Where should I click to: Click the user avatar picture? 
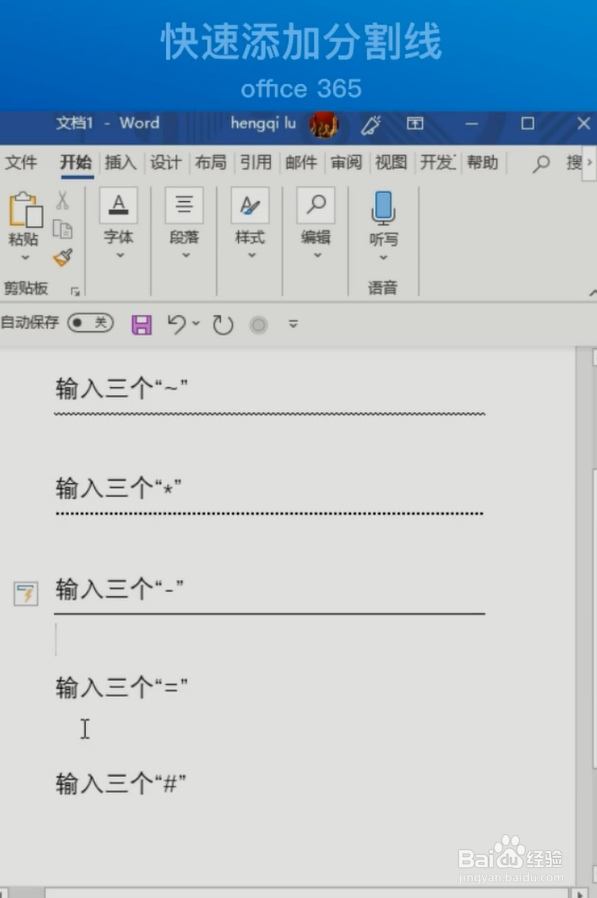coord(324,124)
